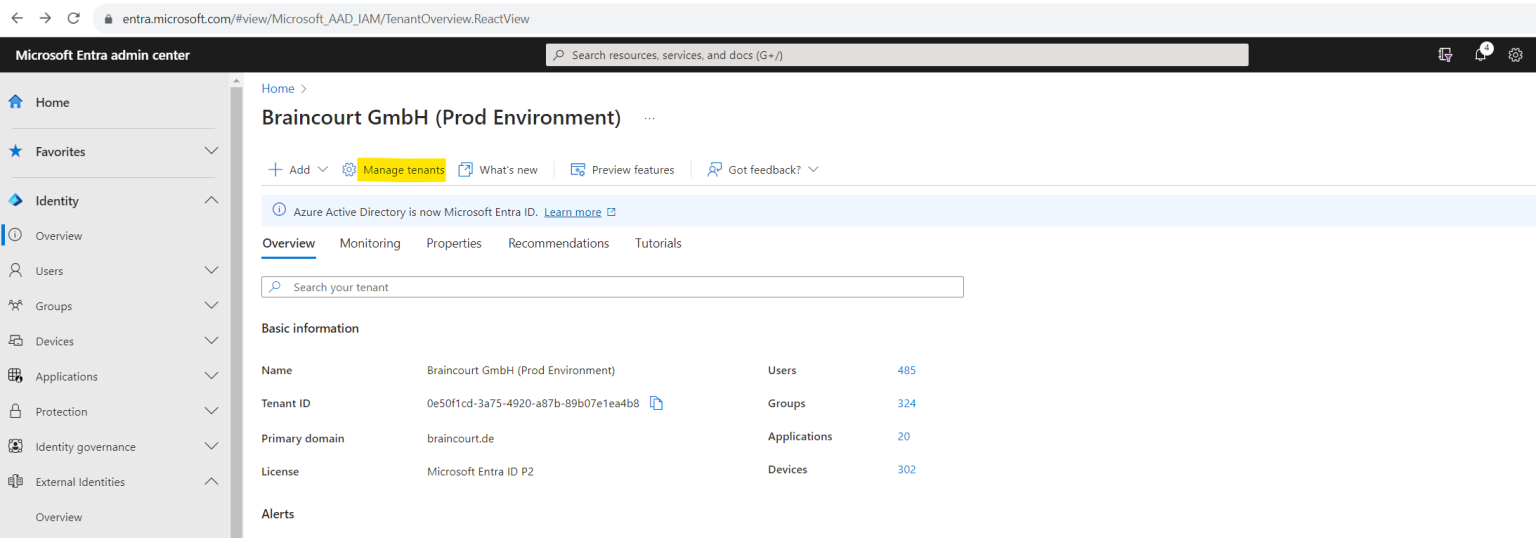Reload the page in browser
Image resolution: width=1536 pixels, height=538 pixels.
[73, 18]
